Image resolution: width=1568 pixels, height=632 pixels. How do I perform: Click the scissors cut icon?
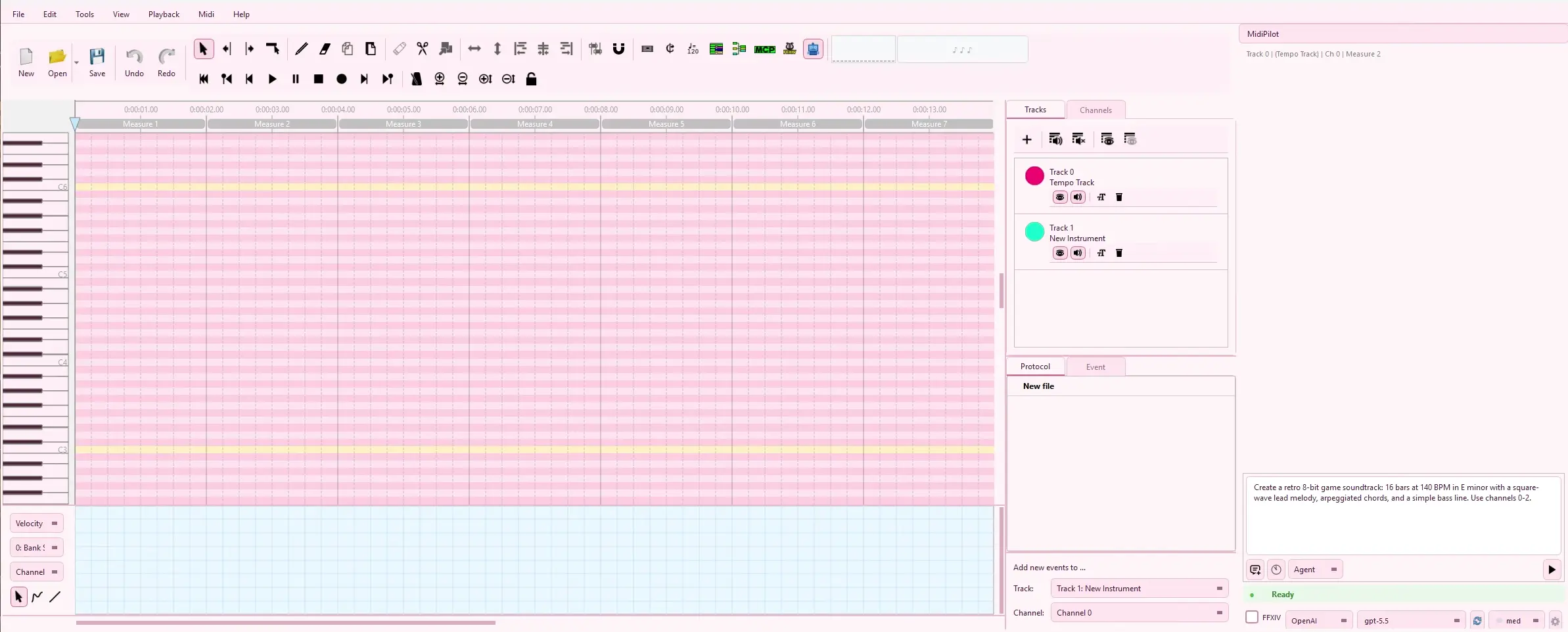tap(423, 49)
